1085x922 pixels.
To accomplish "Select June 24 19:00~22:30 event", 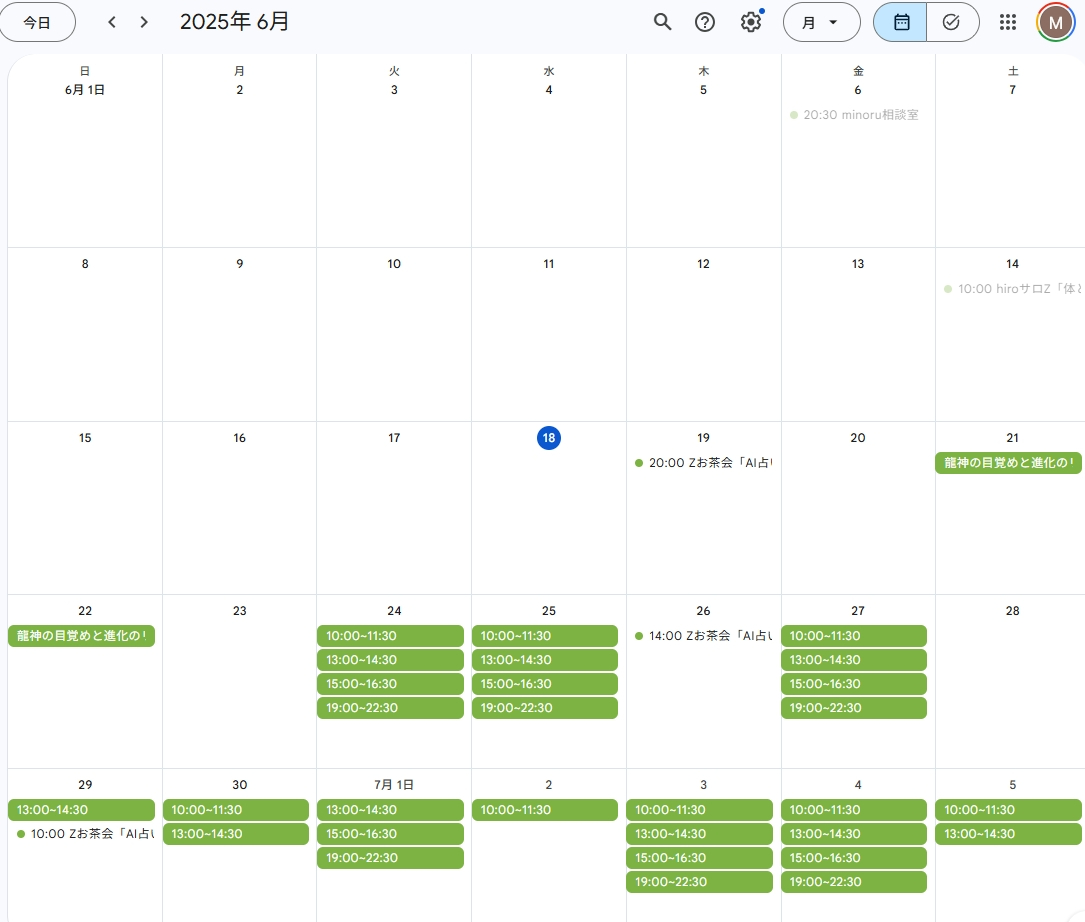I will click(390, 708).
